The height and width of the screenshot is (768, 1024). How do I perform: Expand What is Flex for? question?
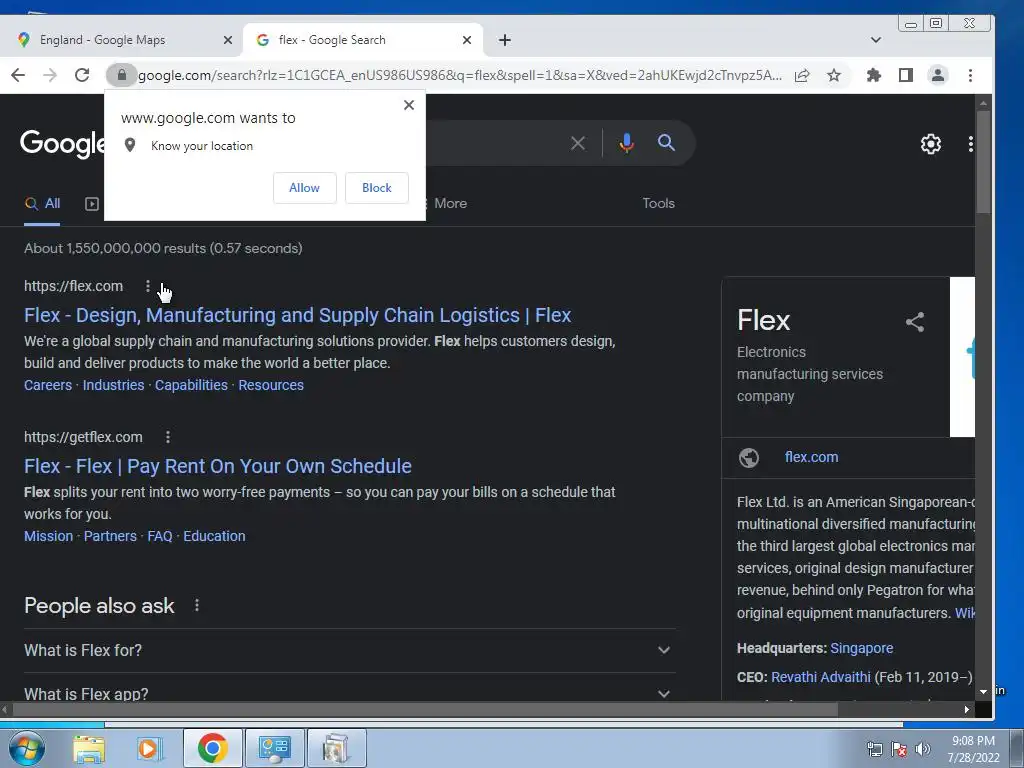350,650
